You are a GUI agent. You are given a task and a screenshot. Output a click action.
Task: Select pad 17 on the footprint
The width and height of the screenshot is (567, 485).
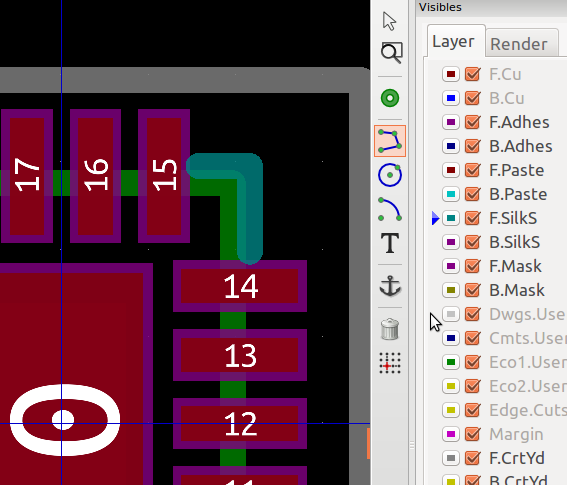[27, 176]
